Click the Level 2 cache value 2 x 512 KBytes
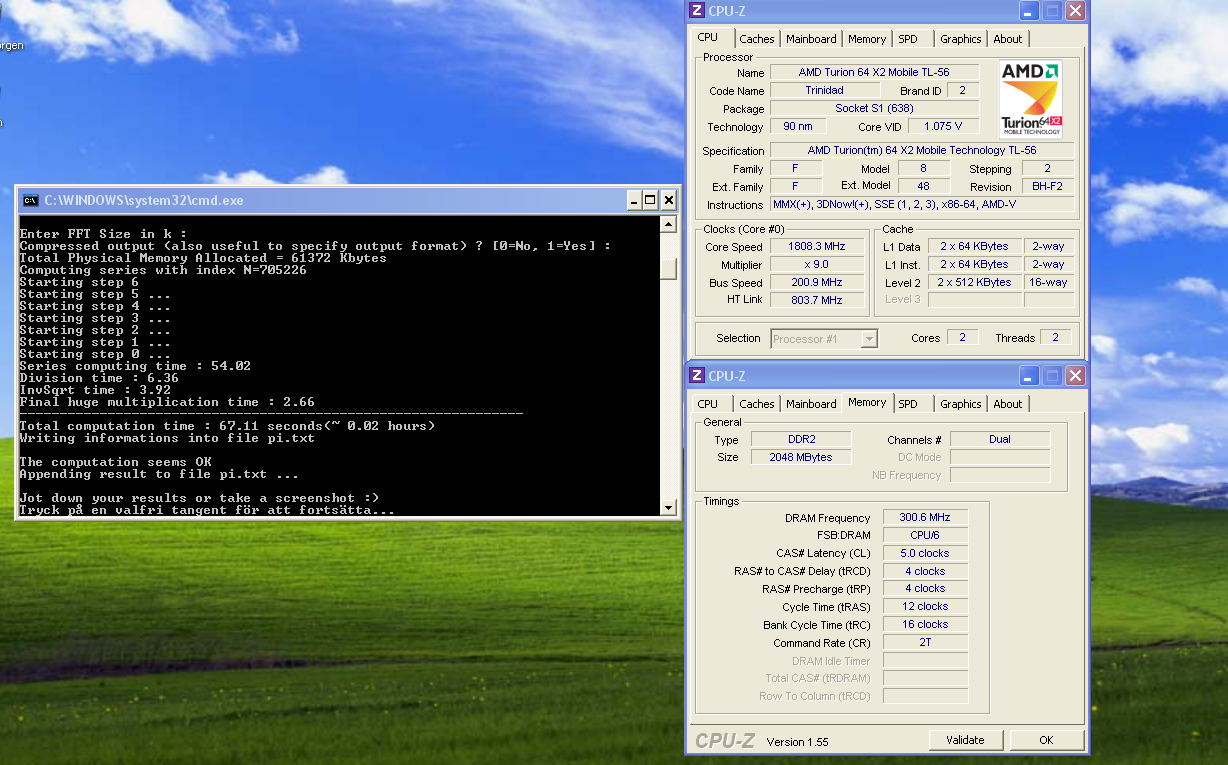This screenshot has width=1228, height=765. pos(974,283)
